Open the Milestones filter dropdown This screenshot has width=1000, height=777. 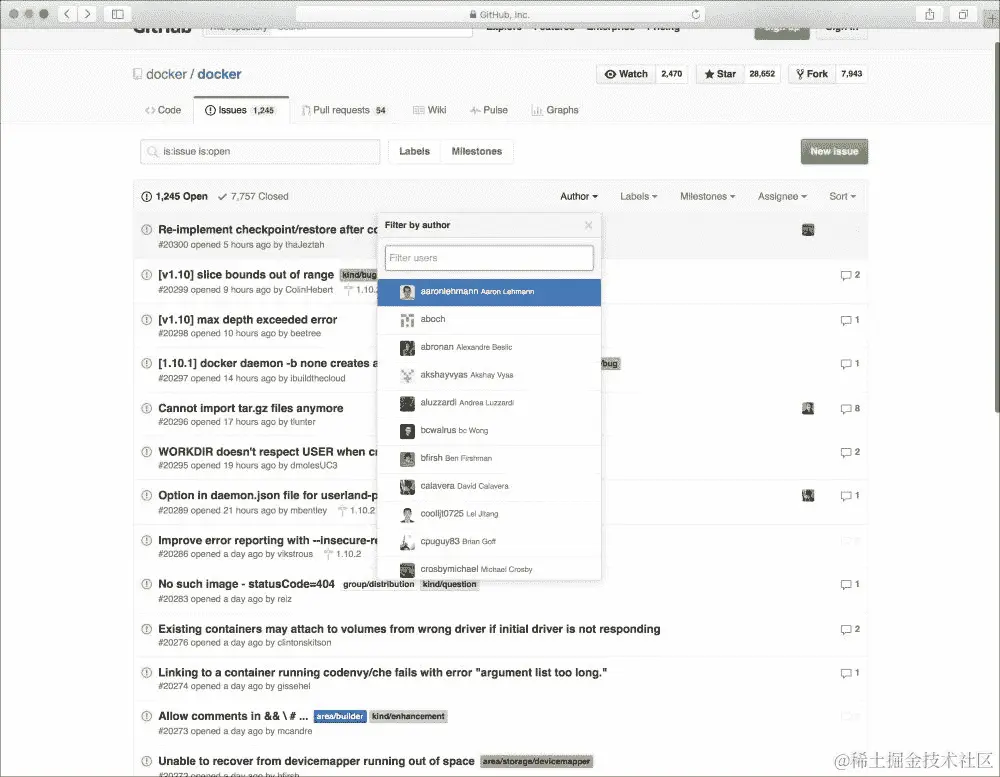[707, 196]
